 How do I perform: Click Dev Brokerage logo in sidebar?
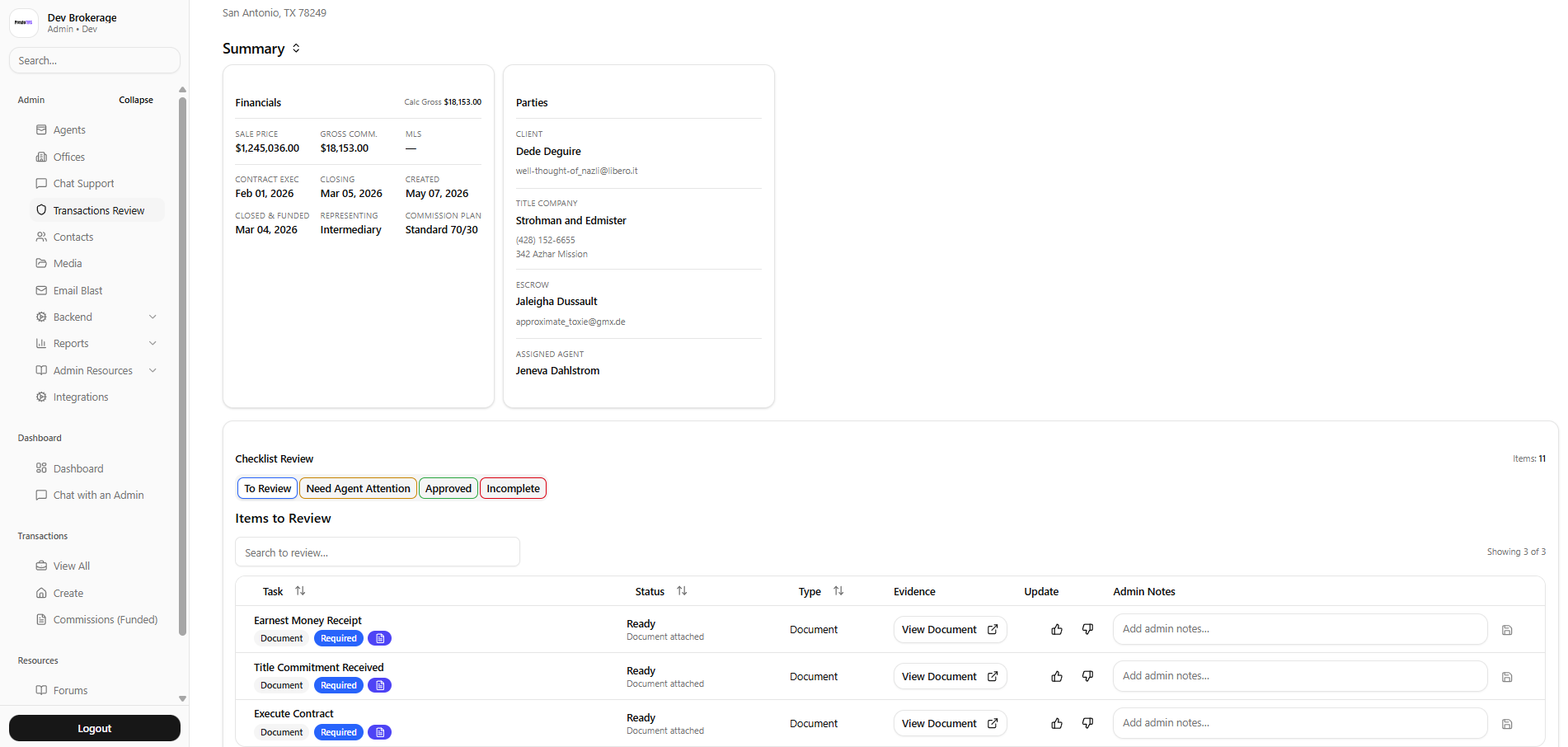pyautogui.click(x=24, y=23)
